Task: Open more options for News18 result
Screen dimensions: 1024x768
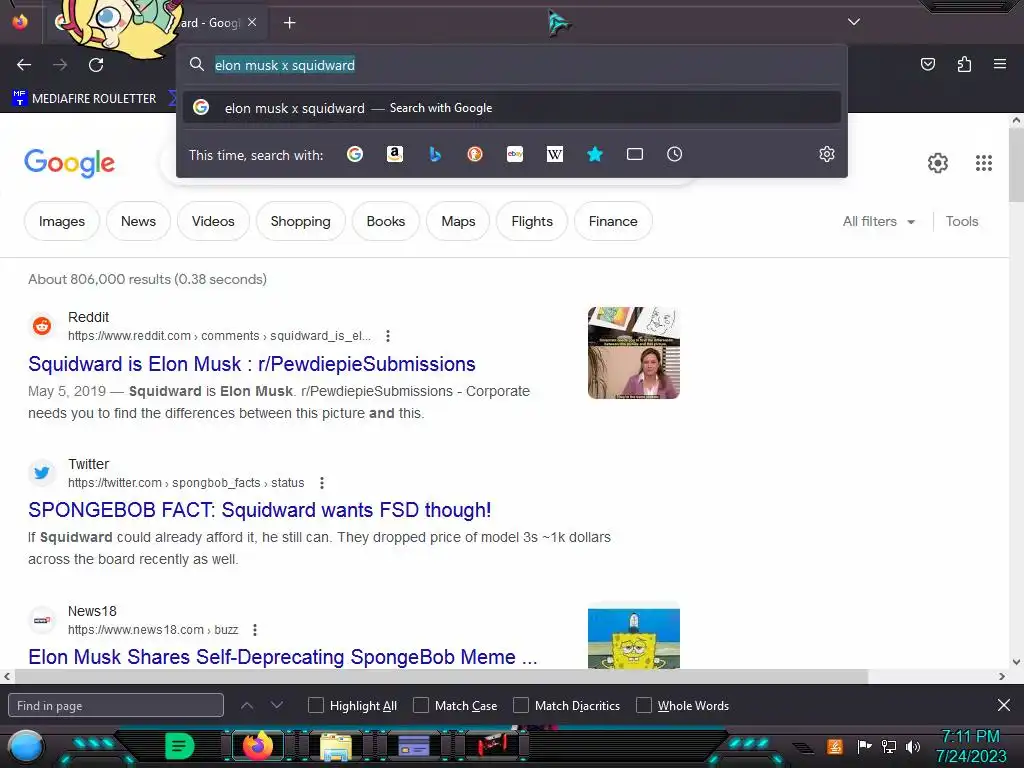Action: 255,630
